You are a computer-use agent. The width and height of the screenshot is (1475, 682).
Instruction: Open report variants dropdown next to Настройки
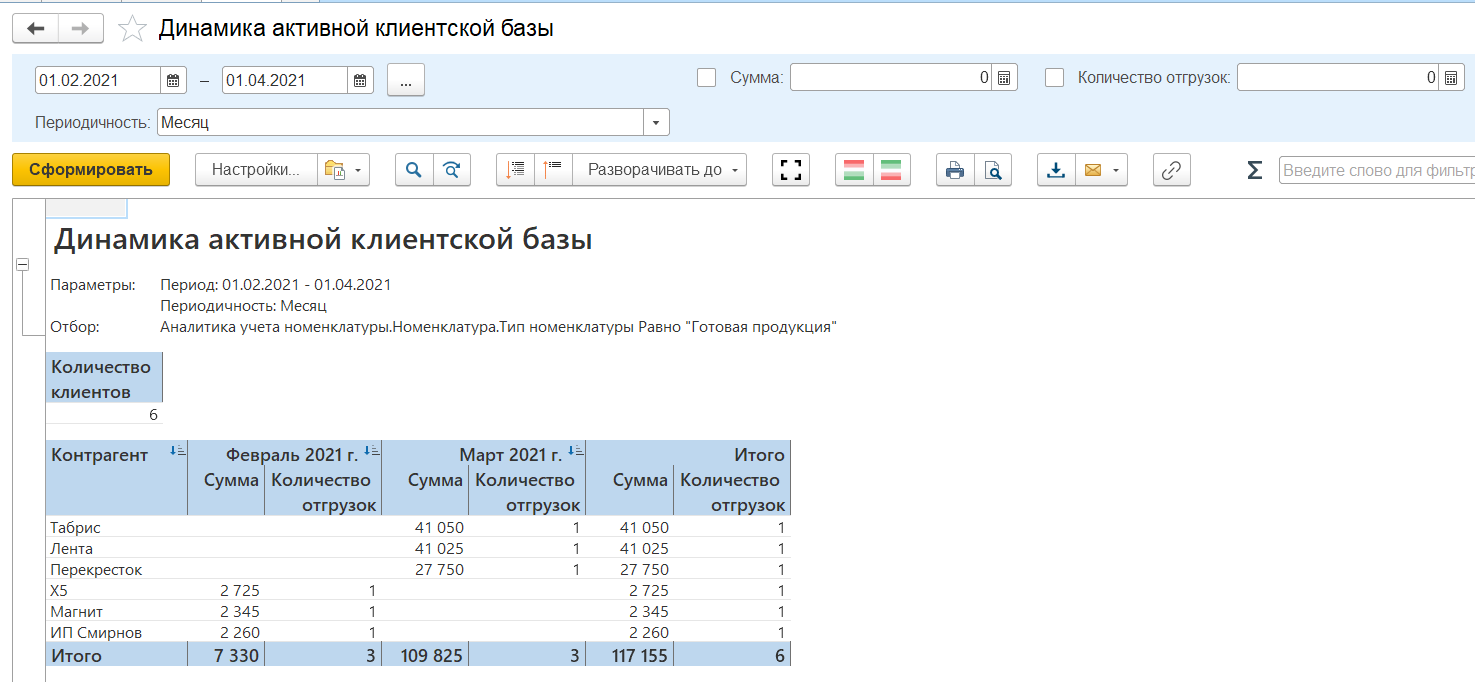[343, 170]
